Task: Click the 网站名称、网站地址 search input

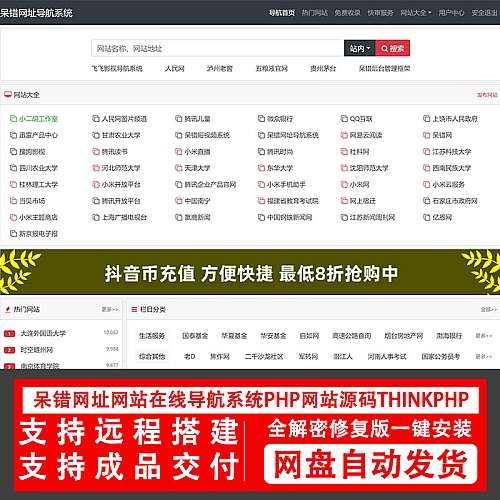Action: tap(217, 49)
